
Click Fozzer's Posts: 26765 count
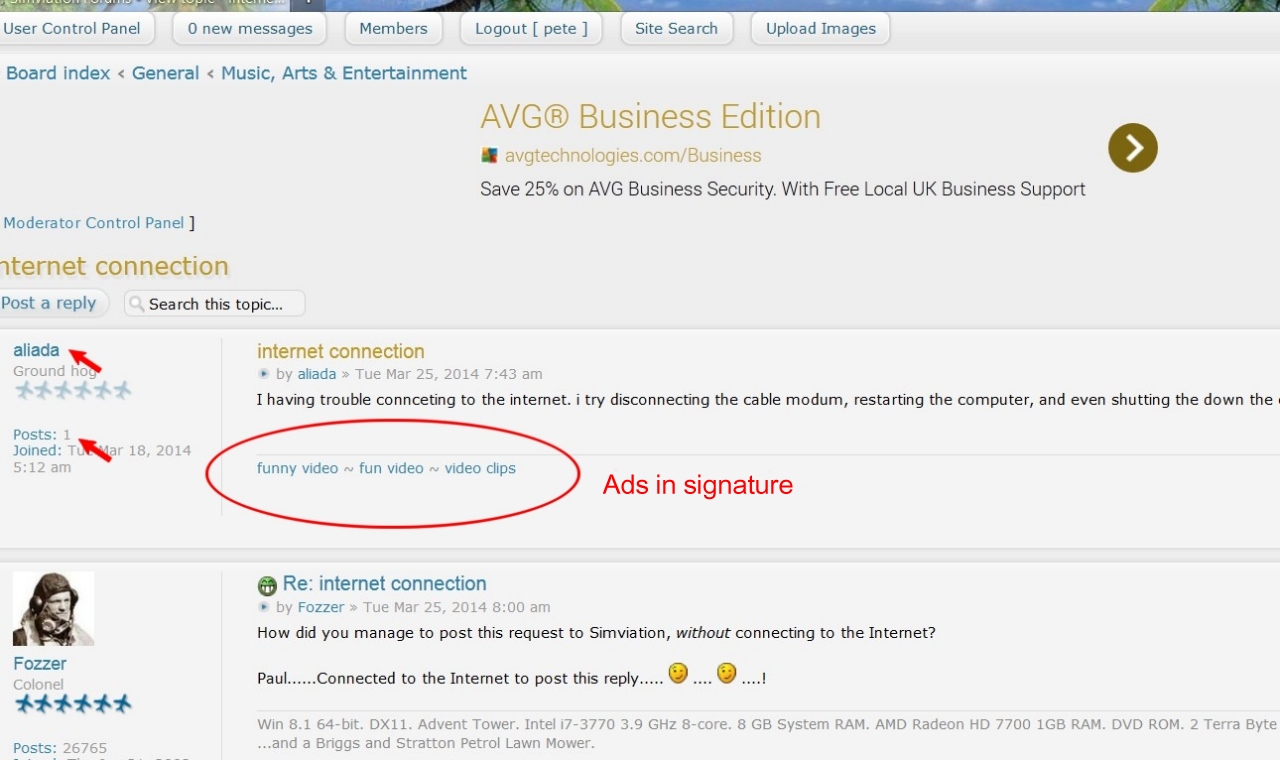click(x=60, y=748)
